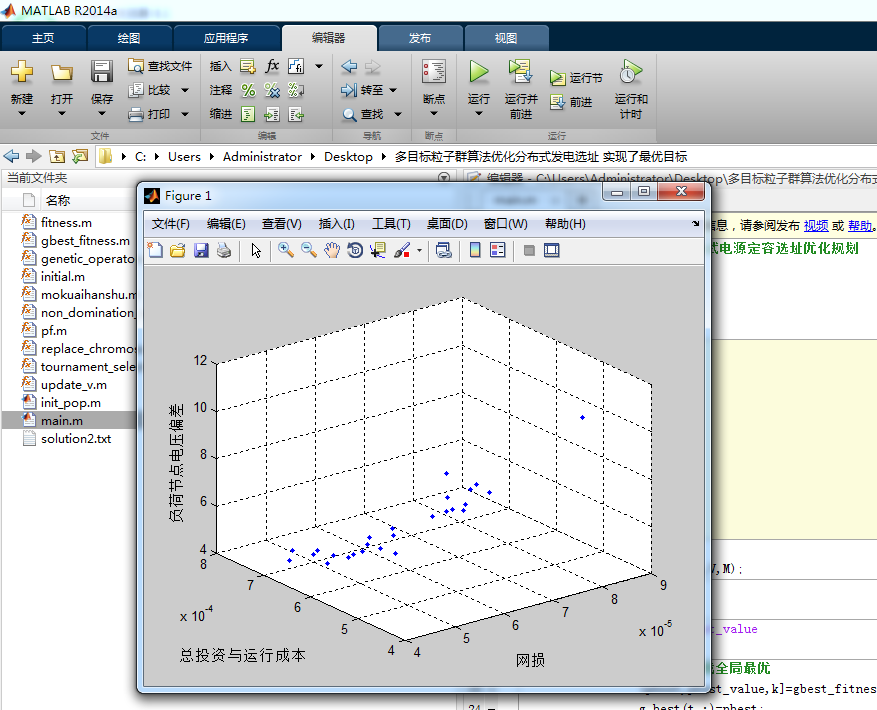Click the Show Plot Tools and Dock icon

(x=552, y=250)
